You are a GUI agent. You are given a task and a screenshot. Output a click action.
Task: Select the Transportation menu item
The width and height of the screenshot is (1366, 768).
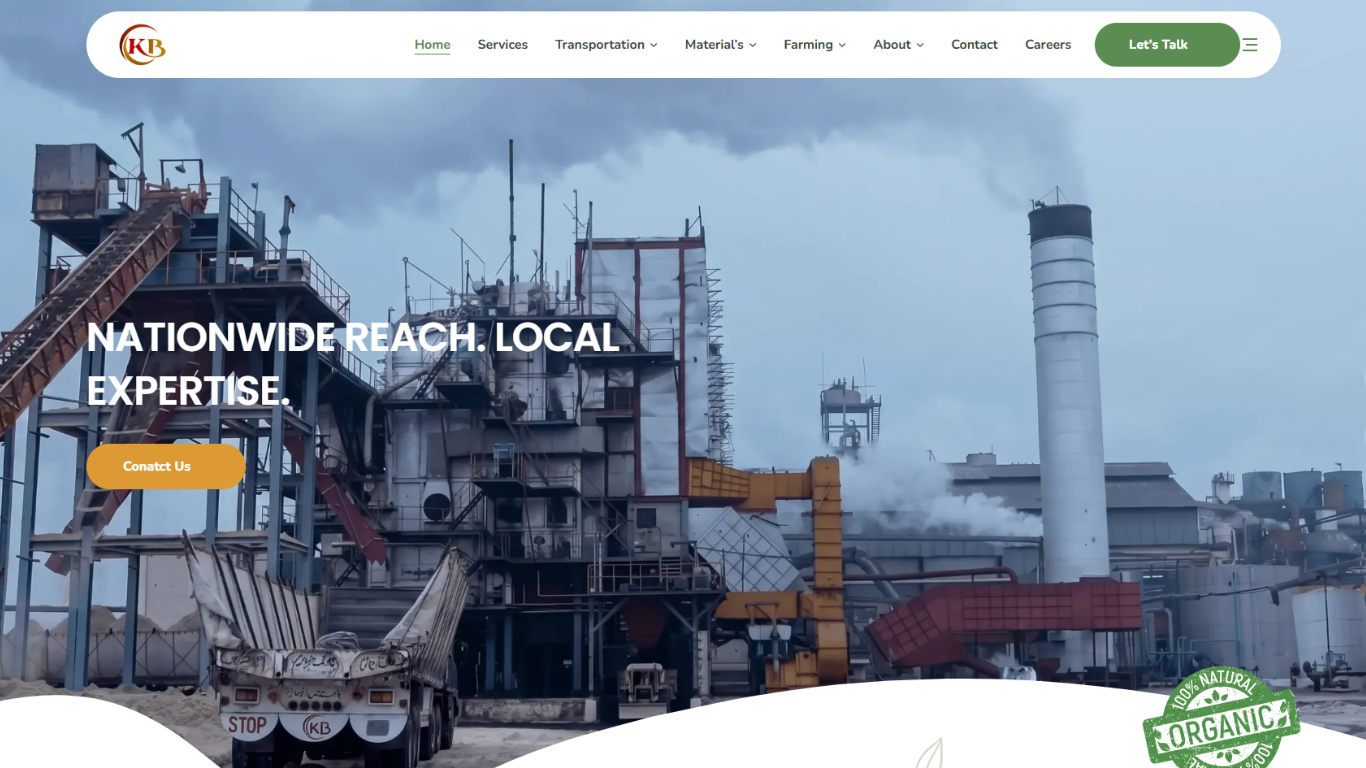[600, 45]
